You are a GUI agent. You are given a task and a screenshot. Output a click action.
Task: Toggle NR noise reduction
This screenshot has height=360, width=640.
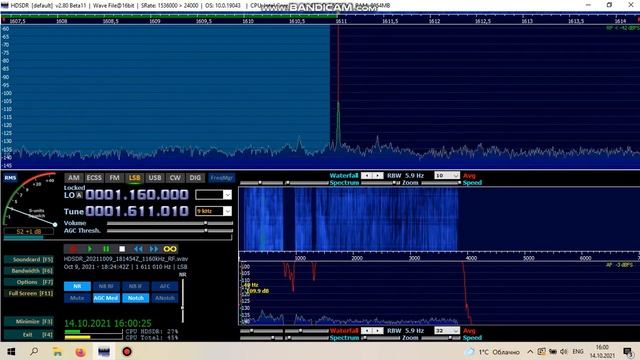(x=77, y=286)
